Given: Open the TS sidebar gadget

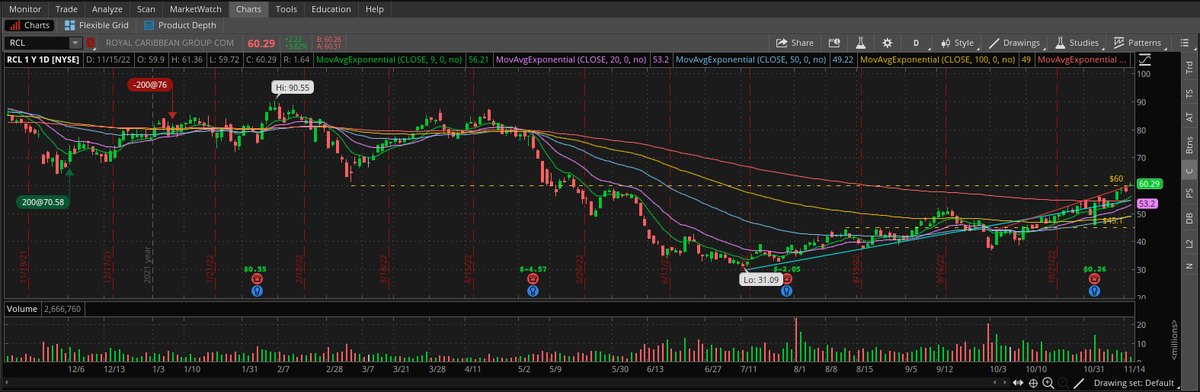Looking at the screenshot, I should 1189,94.
